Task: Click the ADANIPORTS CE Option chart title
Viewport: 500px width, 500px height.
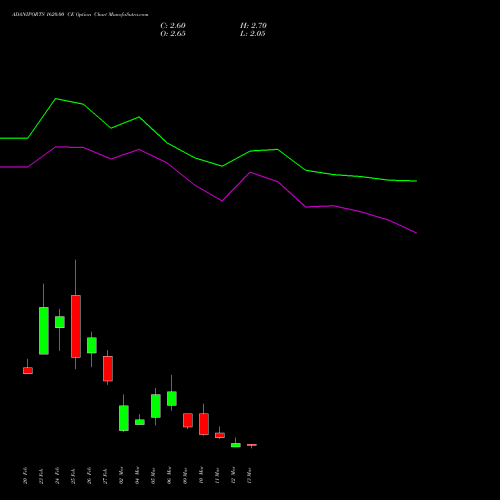Action: [x=80, y=15]
